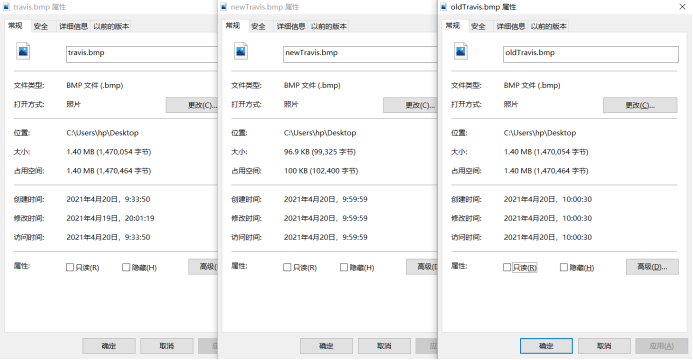Click created time 9:59:59 in newTravis.bmp window
This screenshot has height=360, width=693.
[x=326, y=199]
